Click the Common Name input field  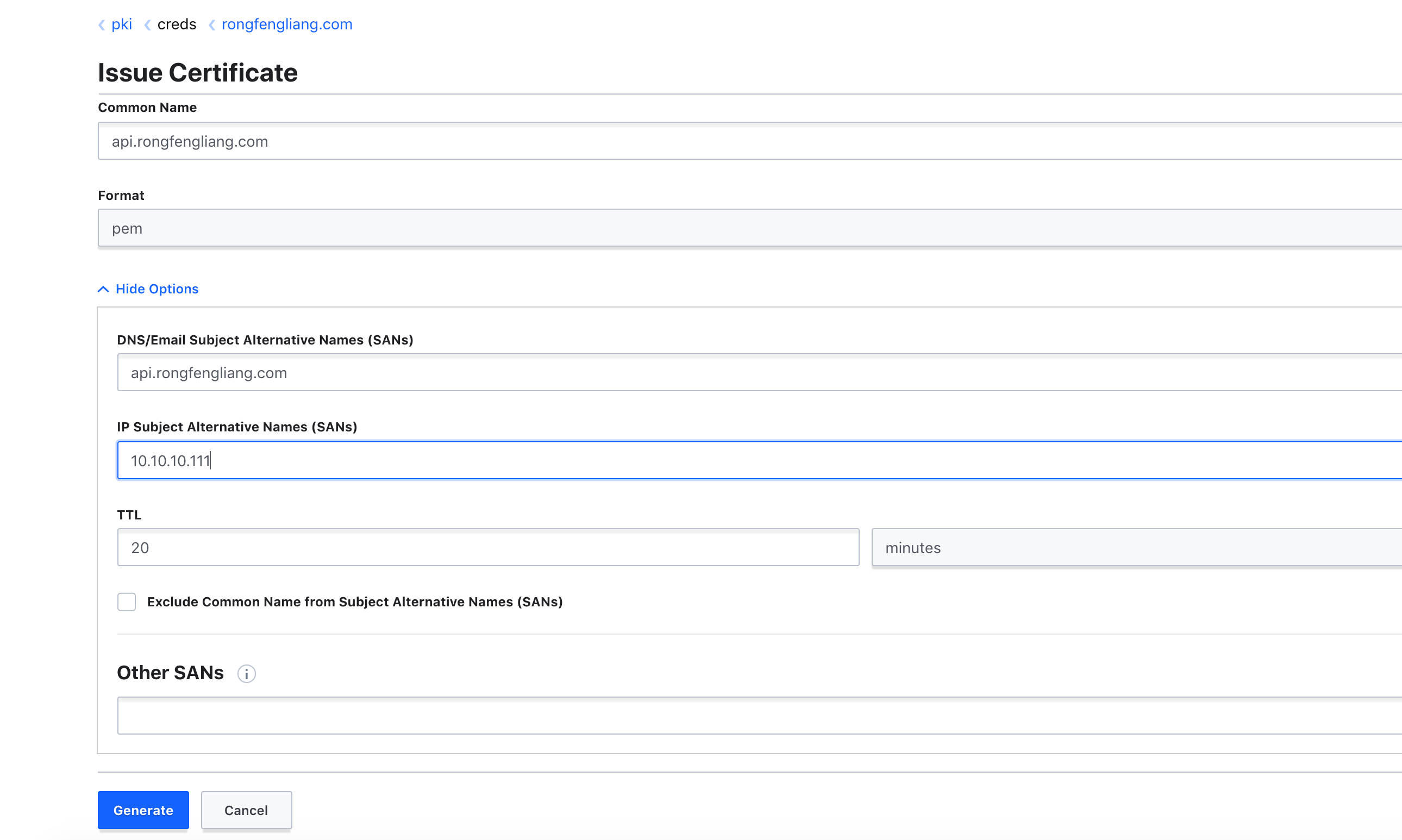click(x=749, y=141)
